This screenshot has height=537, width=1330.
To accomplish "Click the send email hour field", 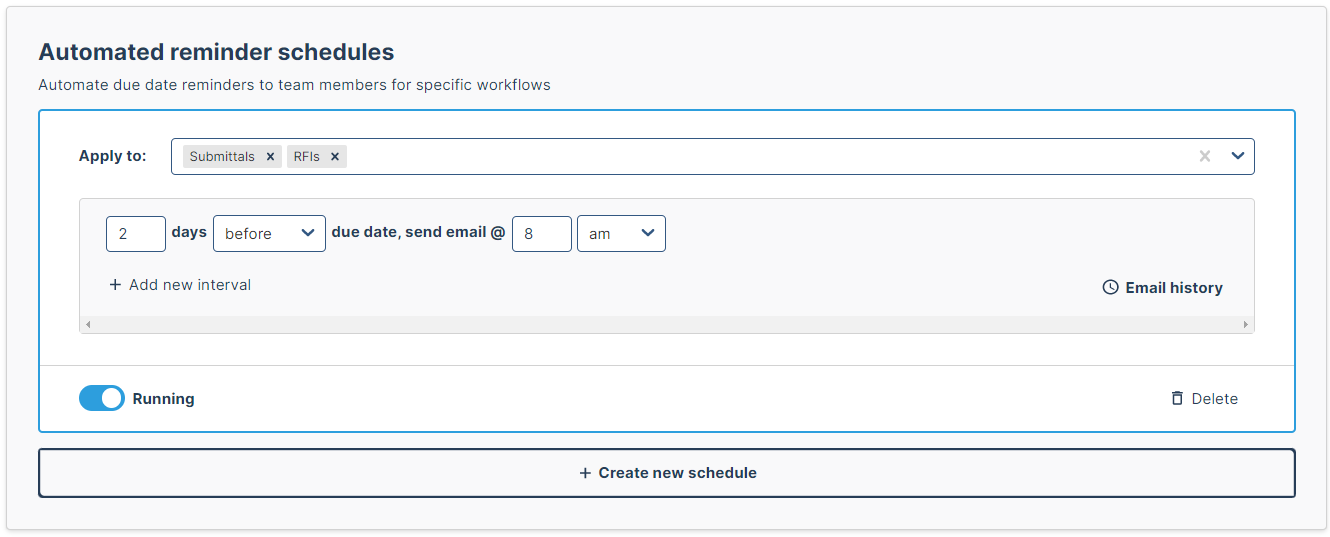I will pyautogui.click(x=542, y=233).
